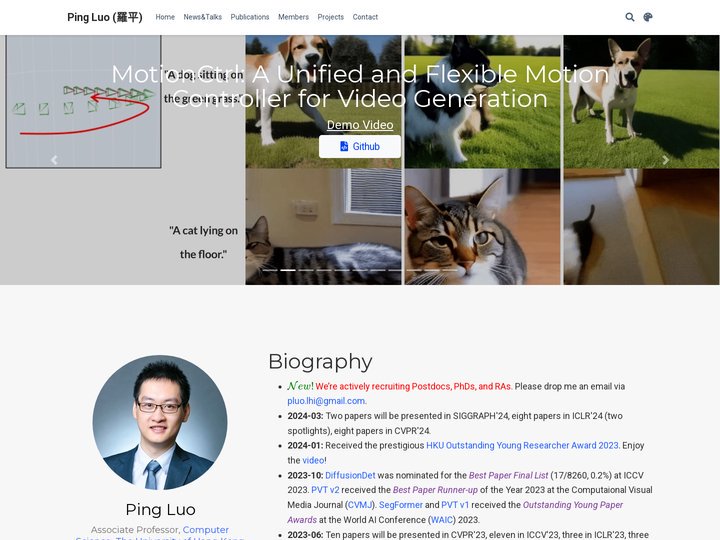Screen dimensions: 720x540
Task: Open the Demo Video link
Action: (x=360, y=125)
